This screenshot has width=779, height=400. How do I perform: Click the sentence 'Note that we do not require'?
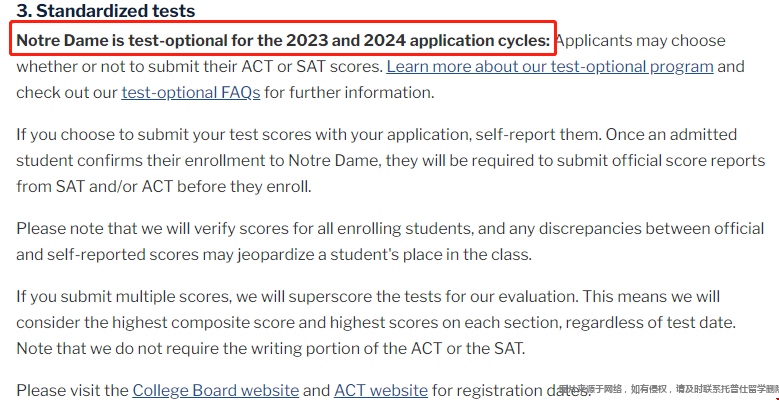pos(270,348)
